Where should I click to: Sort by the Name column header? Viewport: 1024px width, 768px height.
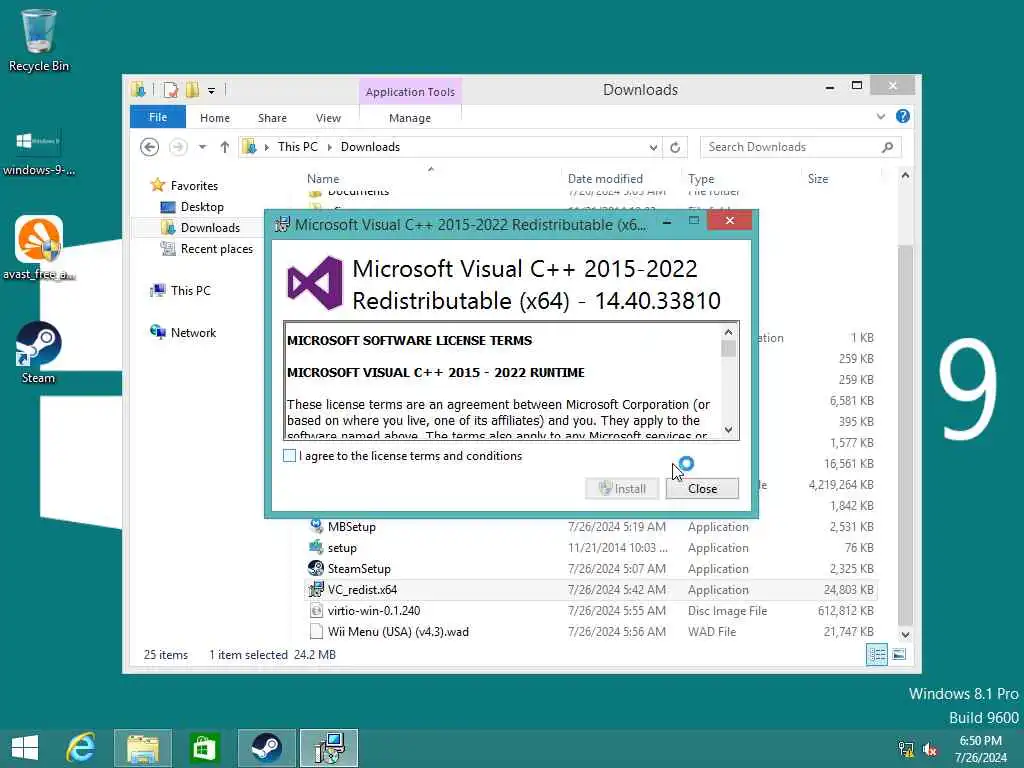pos(323,179)
